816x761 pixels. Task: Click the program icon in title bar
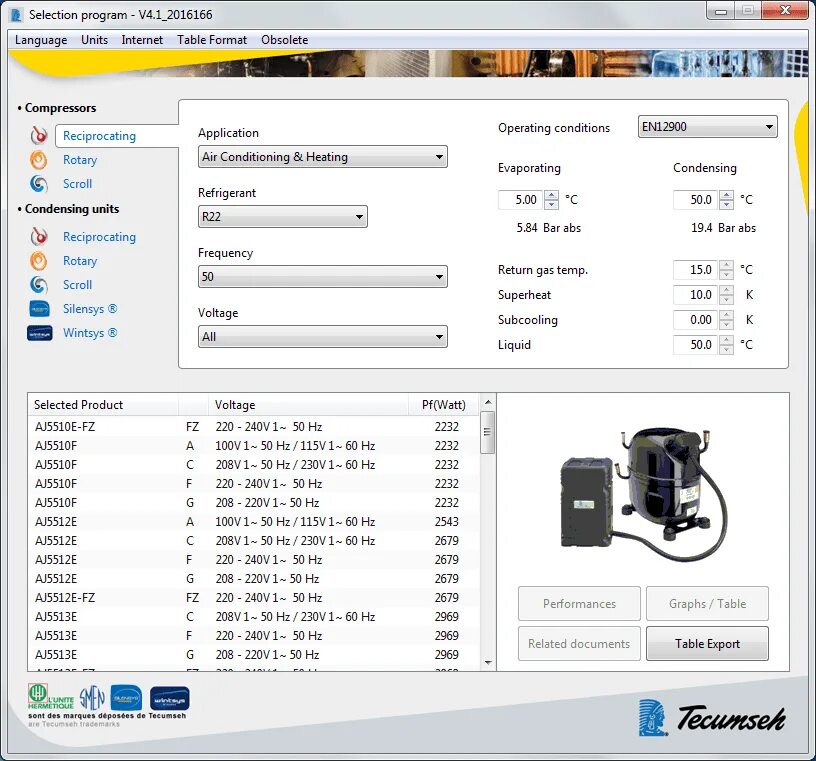click(16, 15)
